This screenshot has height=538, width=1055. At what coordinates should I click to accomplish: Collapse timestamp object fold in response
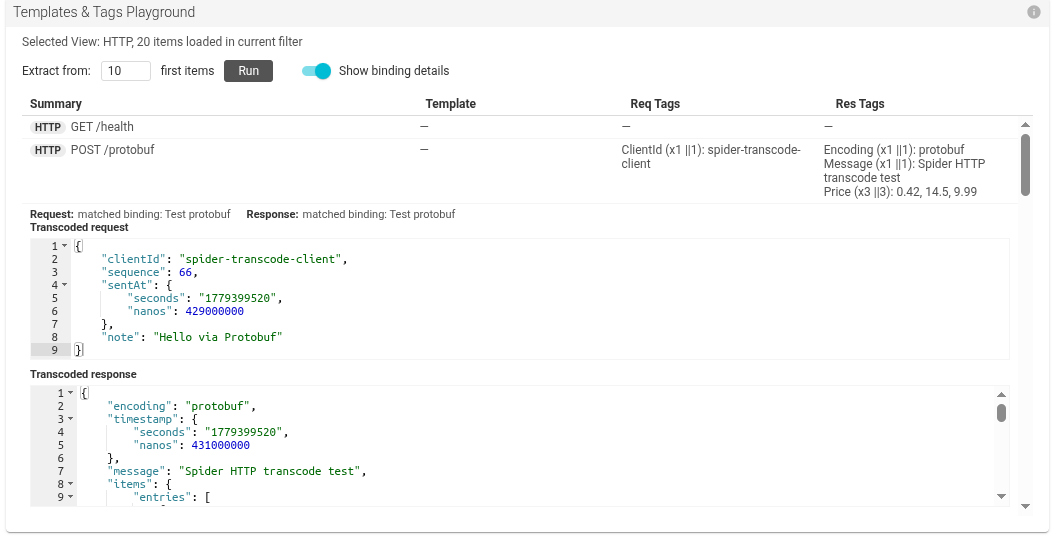(71, 419)
